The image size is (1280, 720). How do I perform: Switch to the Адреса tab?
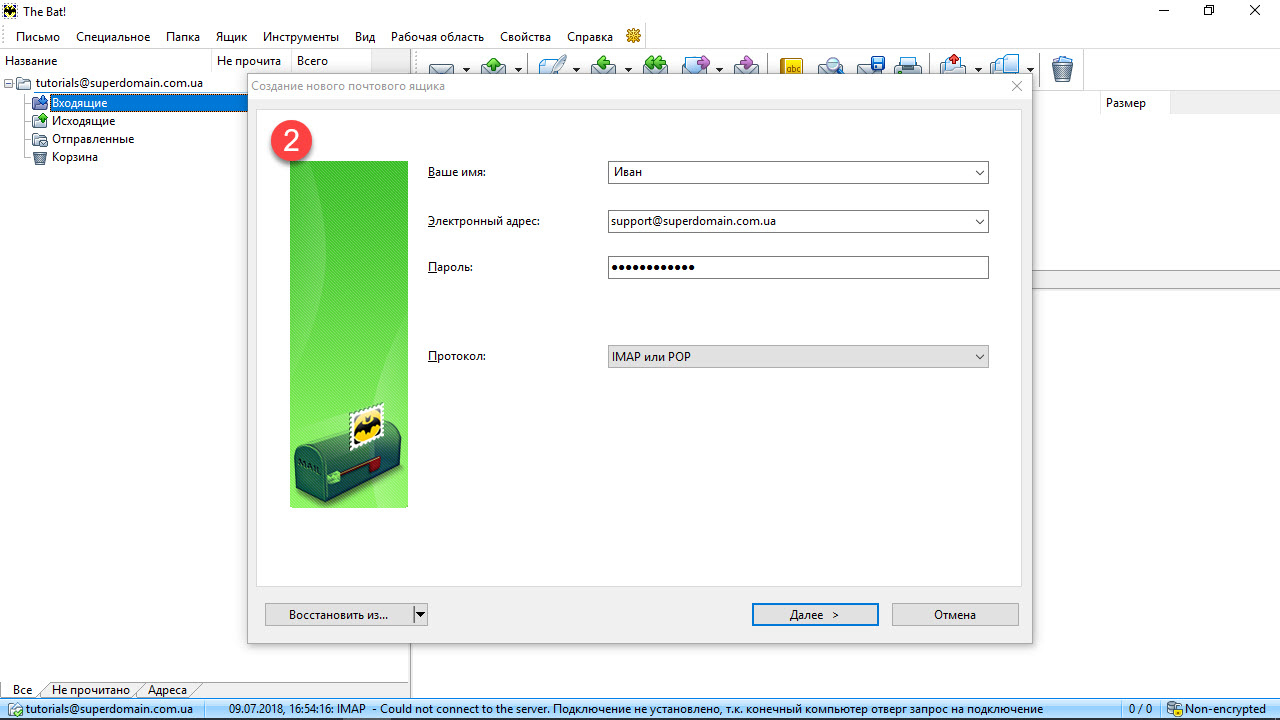pos(167,690)
